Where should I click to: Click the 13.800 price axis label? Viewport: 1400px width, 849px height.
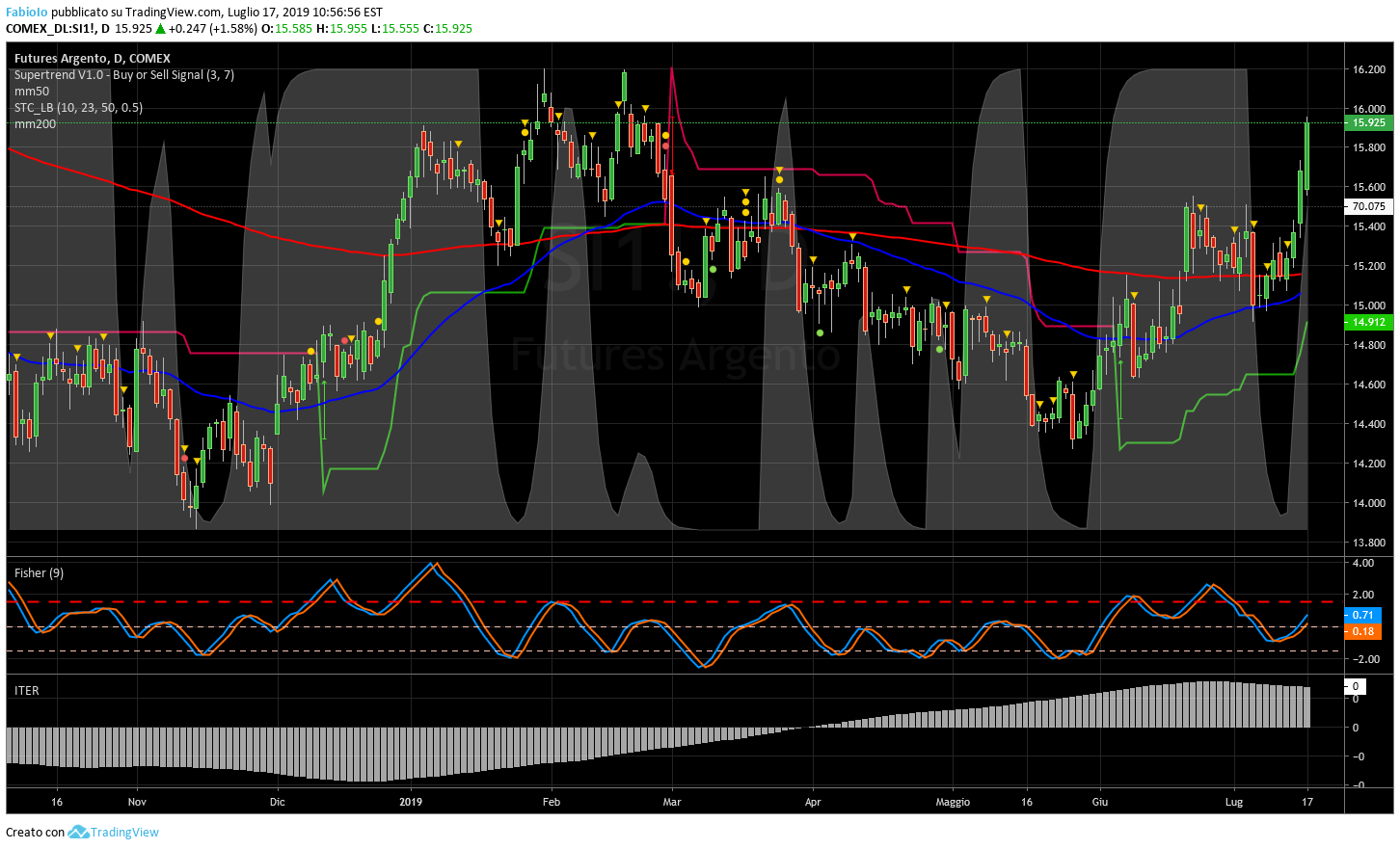[1369, 543]
